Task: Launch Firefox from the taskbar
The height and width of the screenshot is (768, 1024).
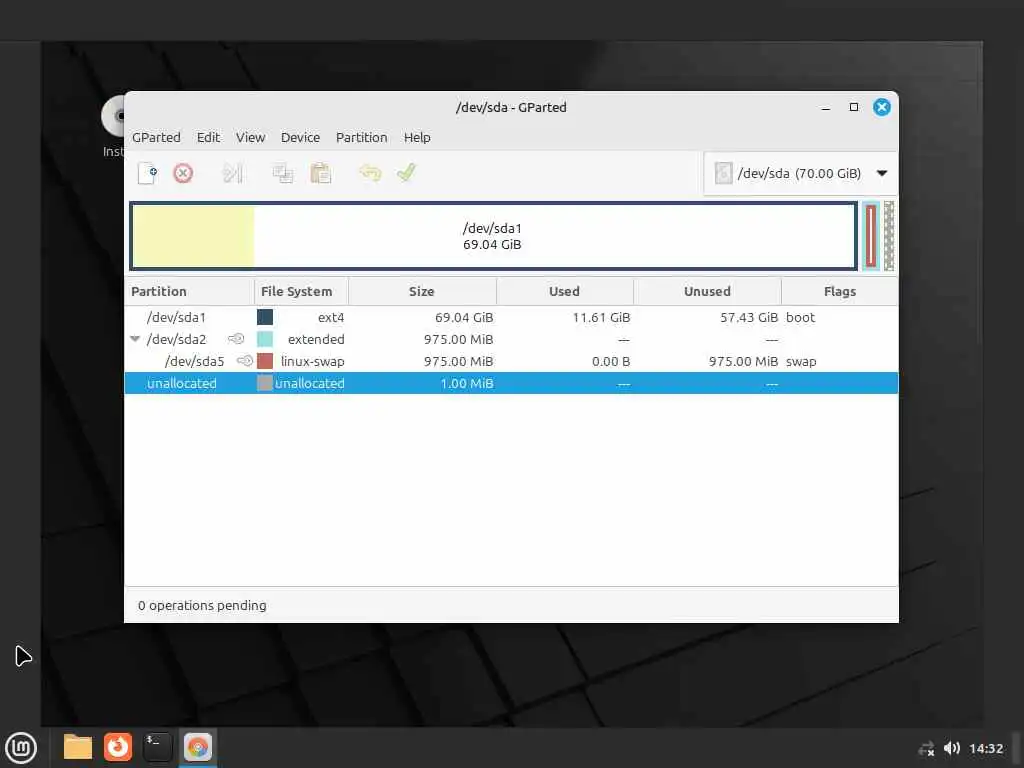Action: [118, 747]
